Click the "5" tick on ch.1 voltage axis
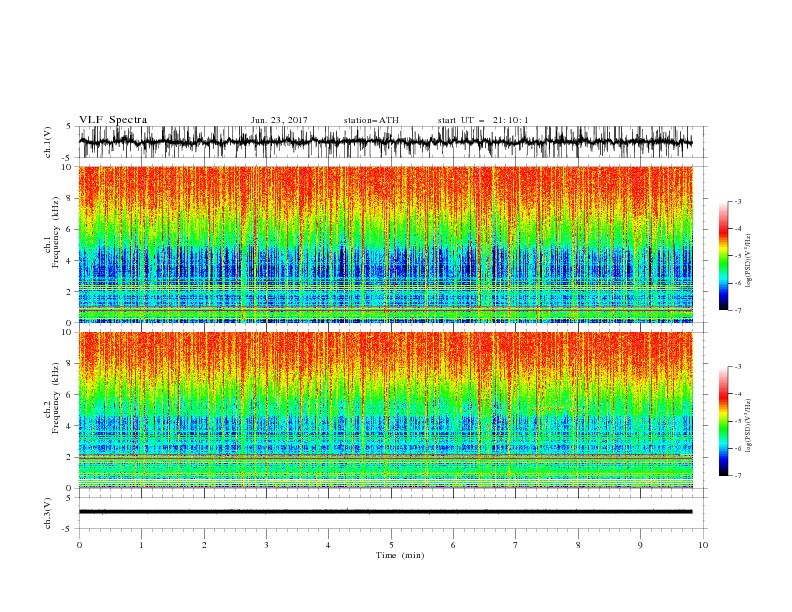 71,127
